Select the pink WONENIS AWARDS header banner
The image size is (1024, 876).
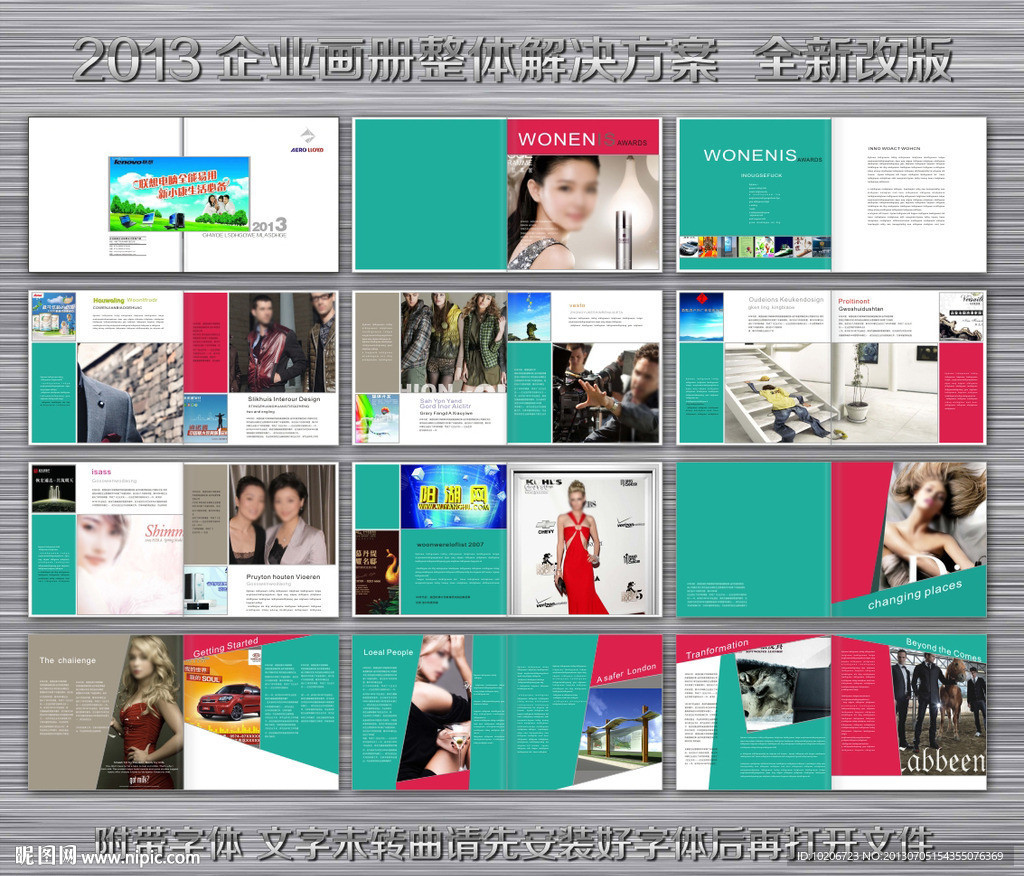[x=583, y=137]
